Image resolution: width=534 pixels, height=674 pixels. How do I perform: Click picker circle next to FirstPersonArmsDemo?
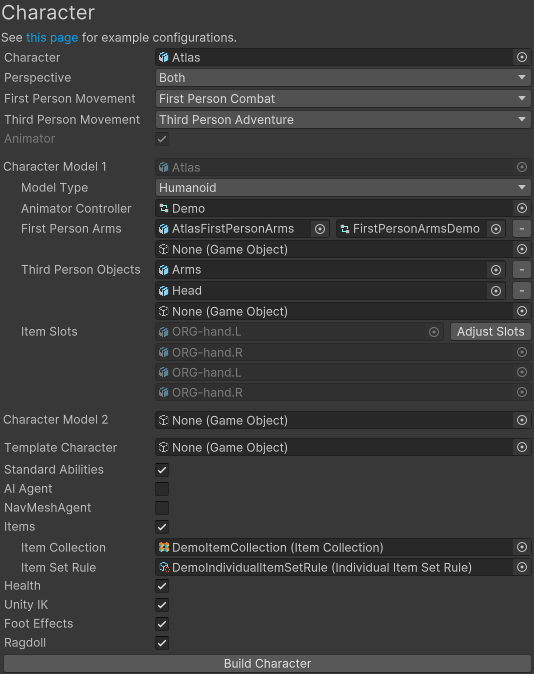click(x=496, y=229)
